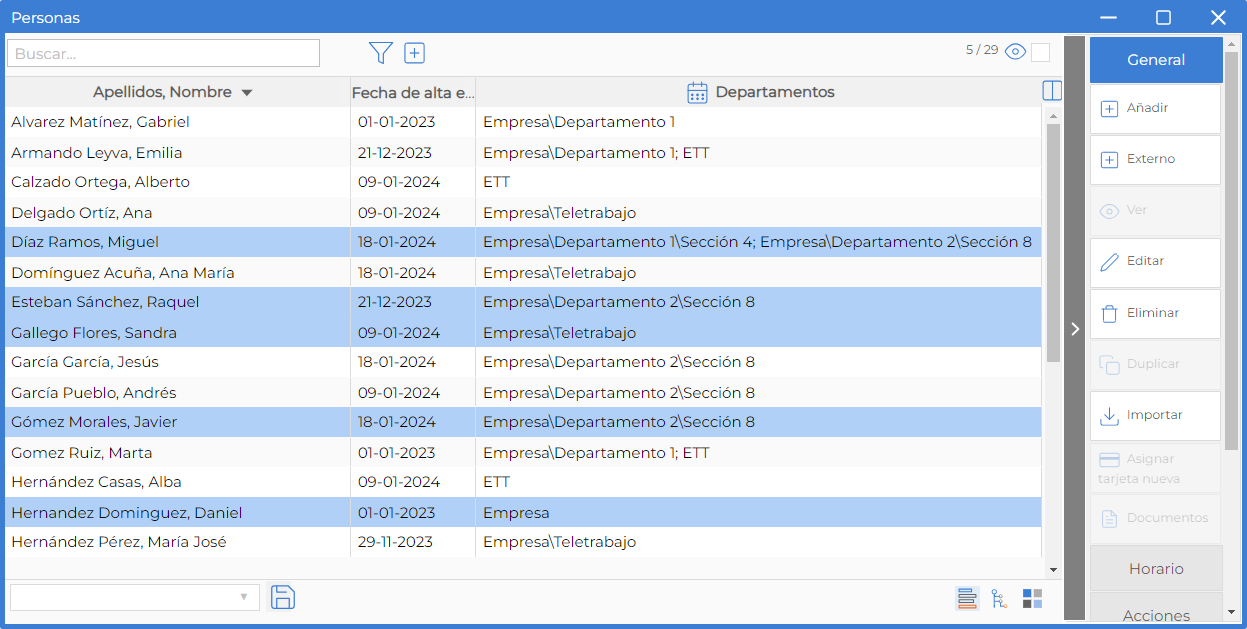Image resolution: width=1247 pixels, height=629 pixels.
Task: Select row Díaz Ramos, Miguel
Action: click(523, 242)
